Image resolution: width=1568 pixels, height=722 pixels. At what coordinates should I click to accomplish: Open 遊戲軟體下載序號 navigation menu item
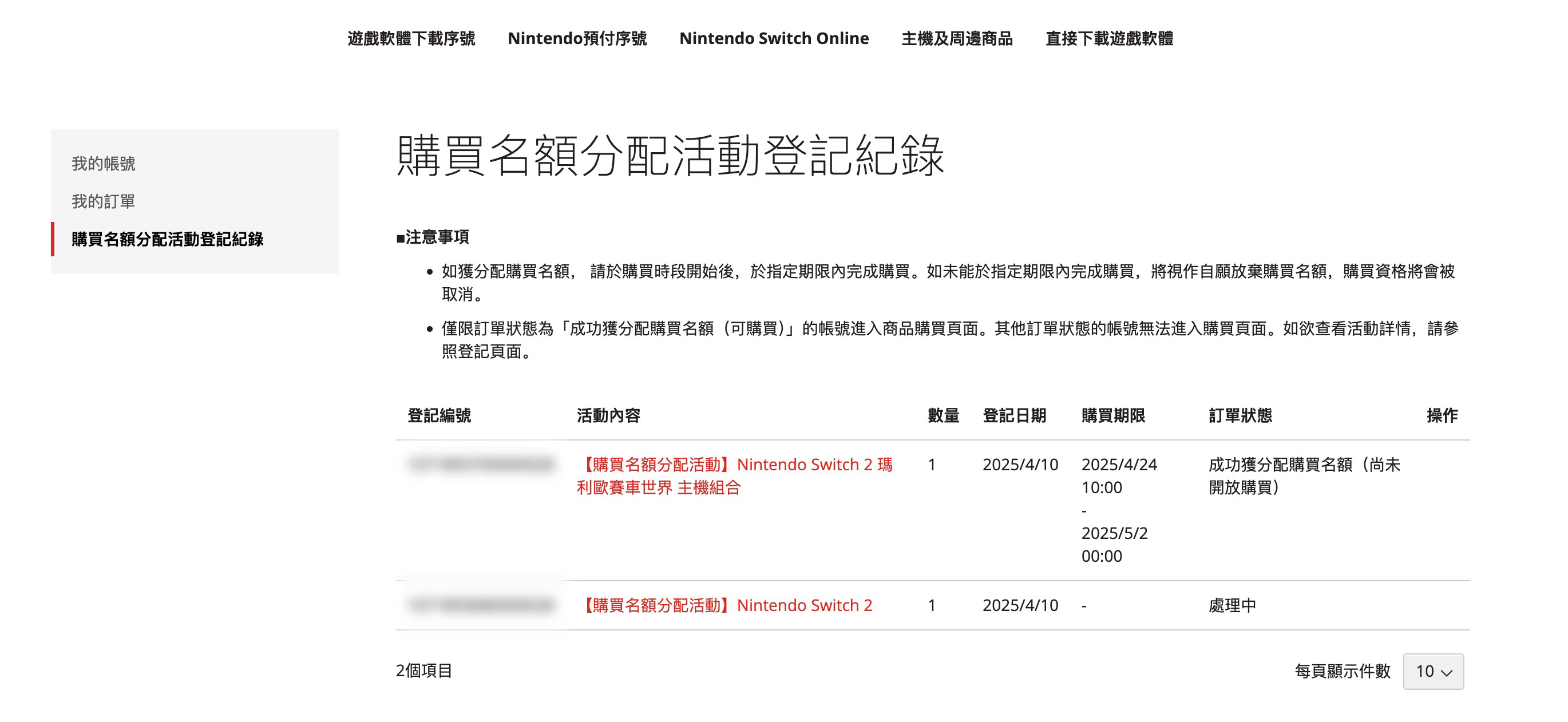(411, 38)
